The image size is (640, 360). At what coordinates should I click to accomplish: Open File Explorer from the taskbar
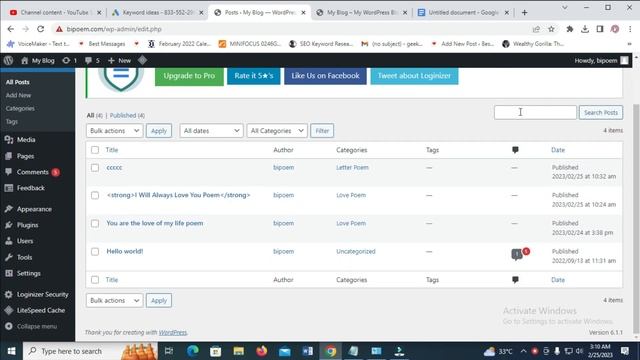[x=239, y=351]
